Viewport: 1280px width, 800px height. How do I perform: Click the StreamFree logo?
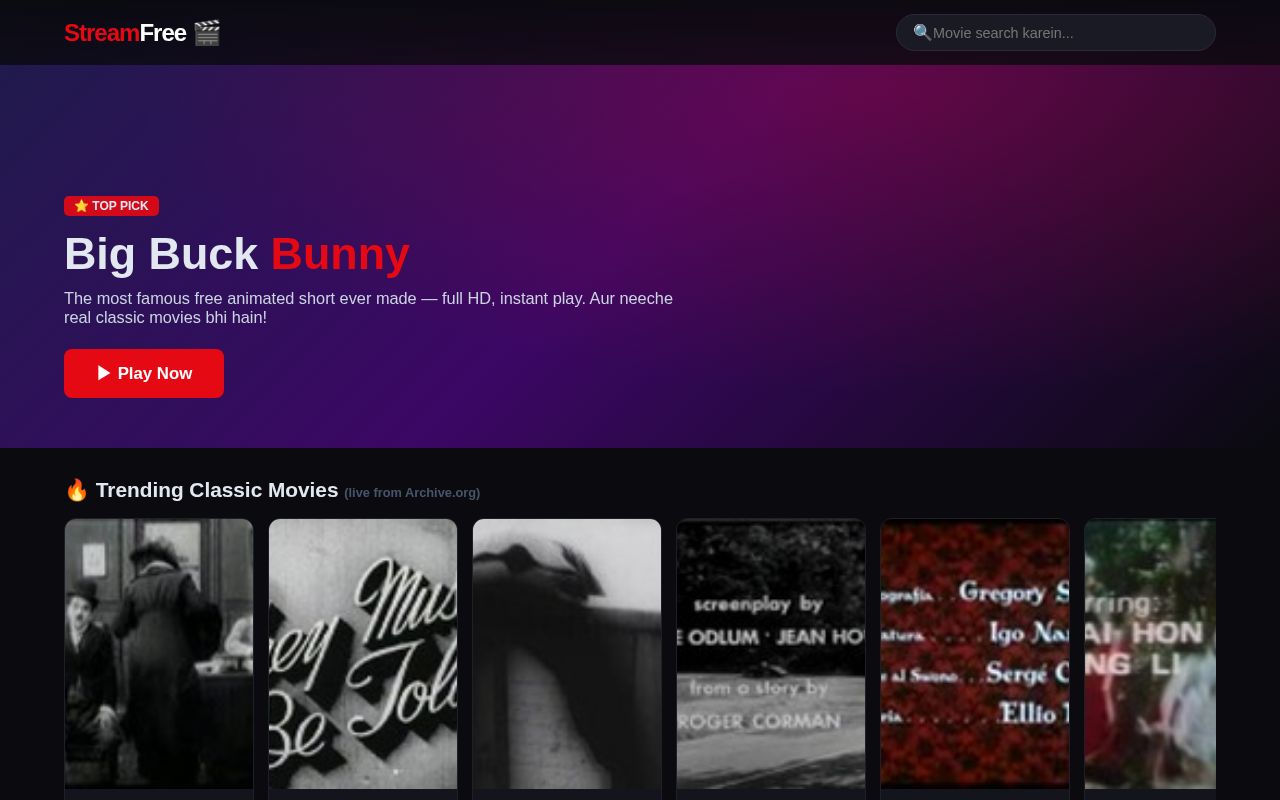tap(142, 33)
